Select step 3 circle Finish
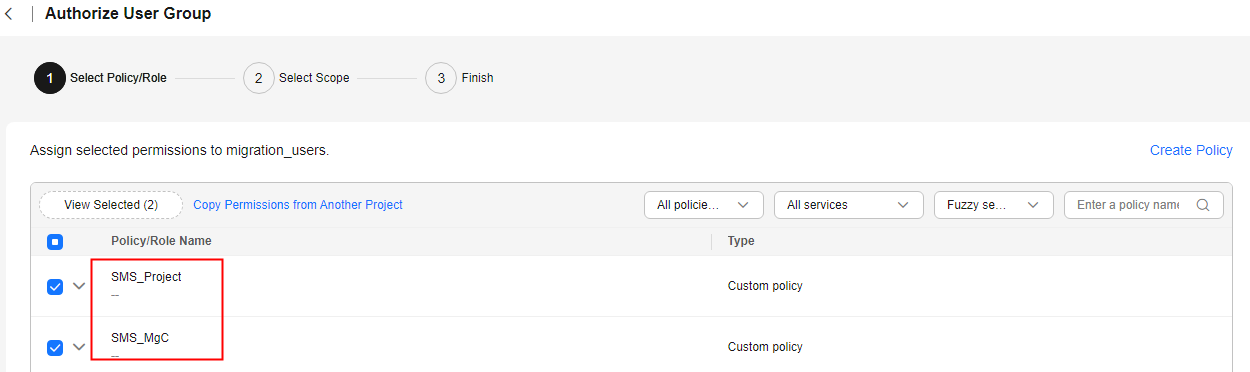Viewport: 1250px width, 372px height. point(441,78)
